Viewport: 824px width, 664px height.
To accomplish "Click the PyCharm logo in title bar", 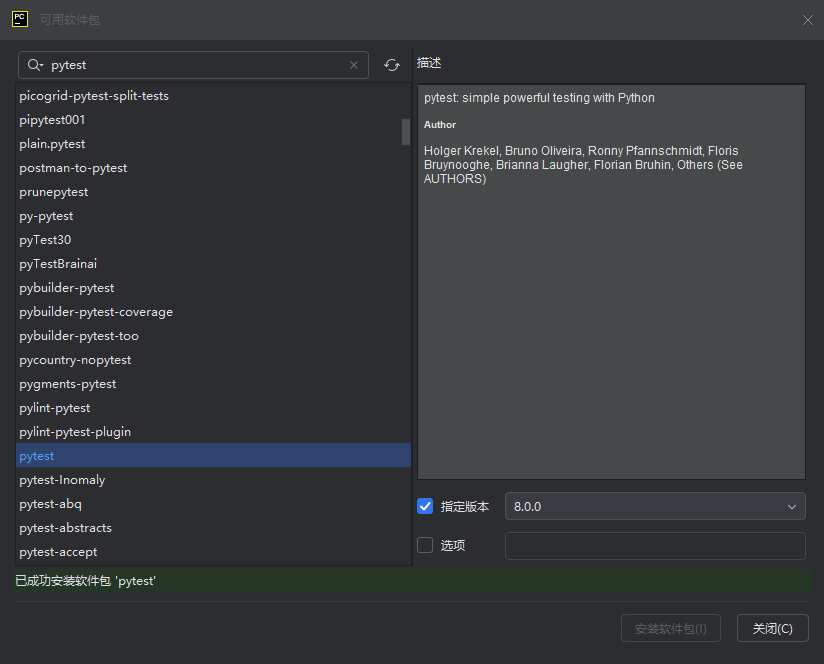I will click(x=20, y=19).
